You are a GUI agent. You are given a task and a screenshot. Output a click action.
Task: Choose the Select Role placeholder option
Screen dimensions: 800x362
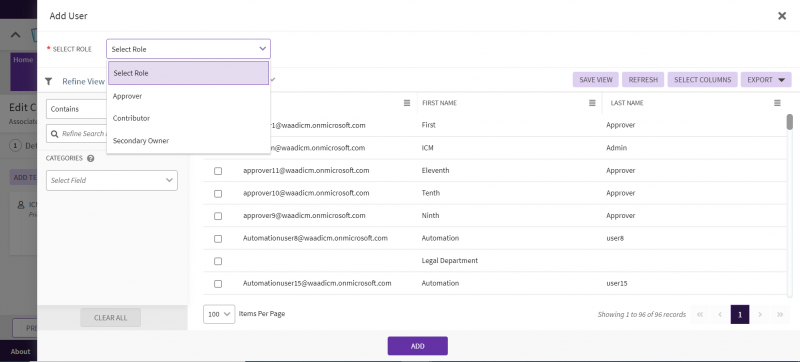pyautogui.click(x=188, y=73)
